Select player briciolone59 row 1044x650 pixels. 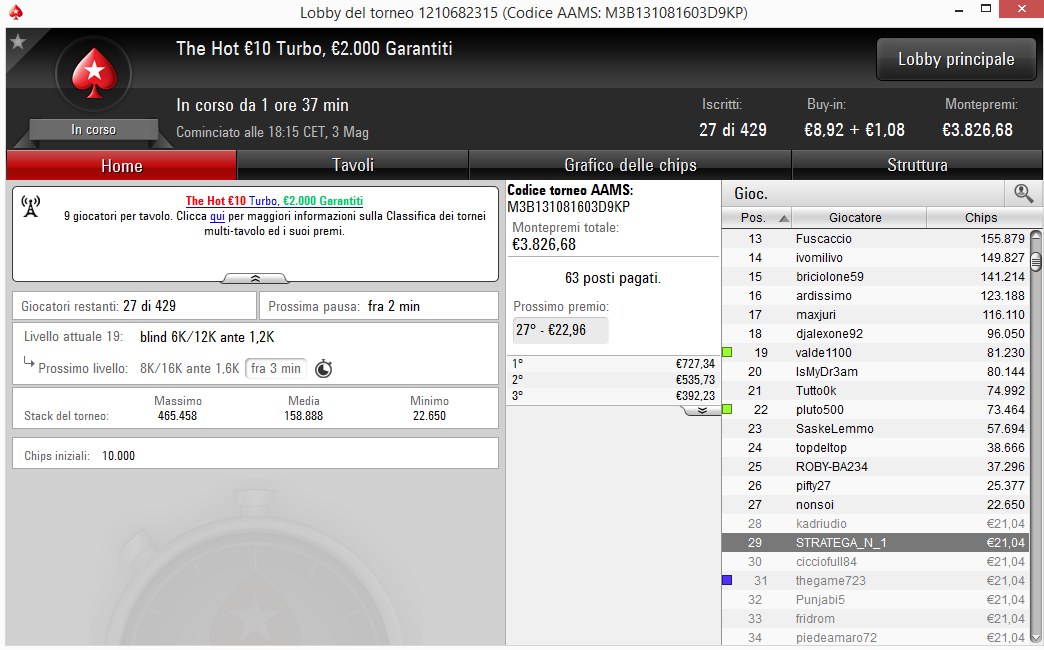[x=875, y=276]
